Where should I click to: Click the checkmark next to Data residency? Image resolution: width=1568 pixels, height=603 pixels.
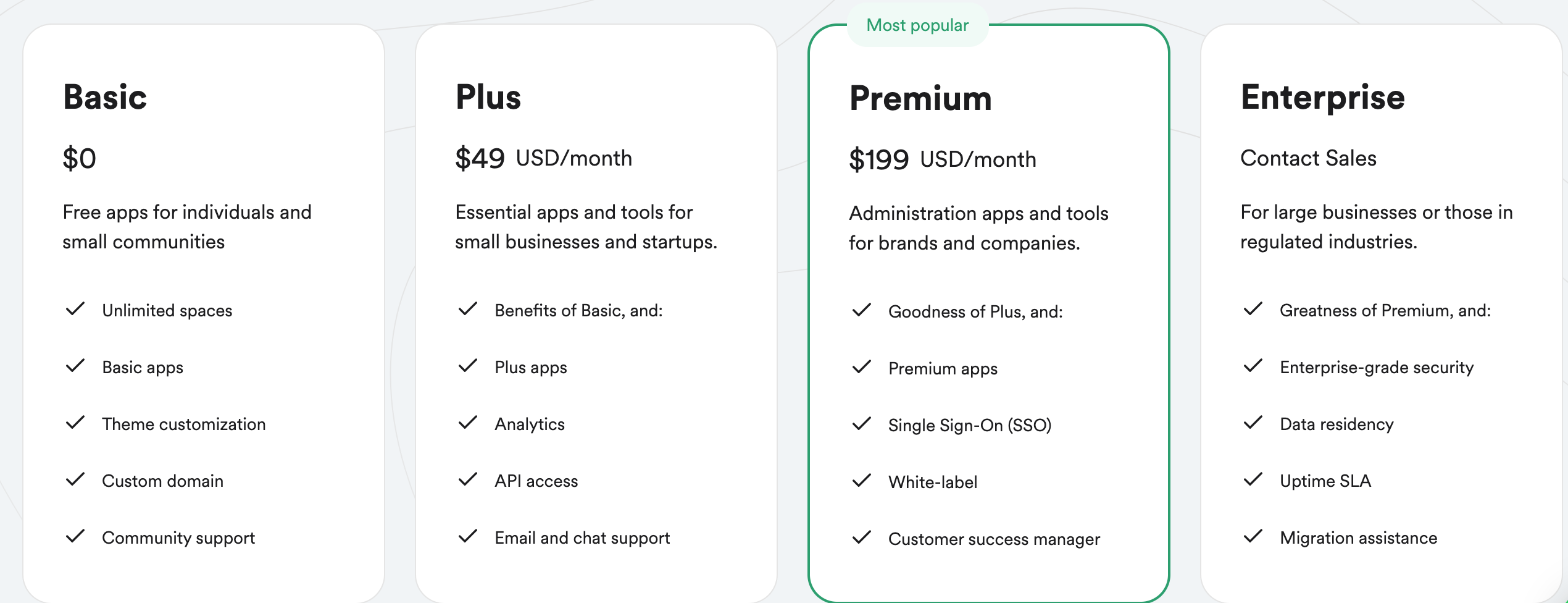pos(1253,423)
